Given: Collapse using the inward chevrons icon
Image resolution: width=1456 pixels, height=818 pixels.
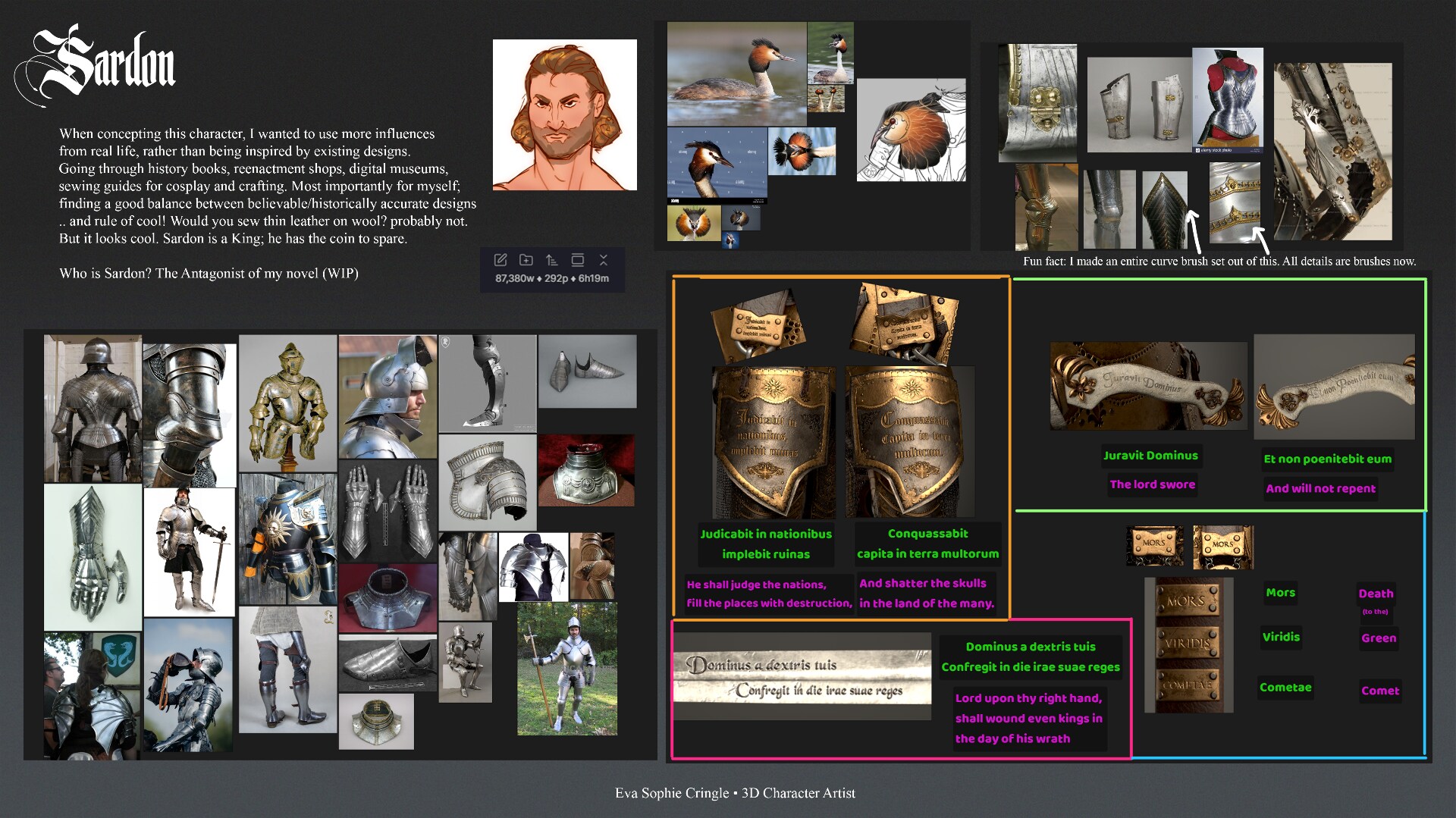Looking at the screenshot, I should click(604, 260).
